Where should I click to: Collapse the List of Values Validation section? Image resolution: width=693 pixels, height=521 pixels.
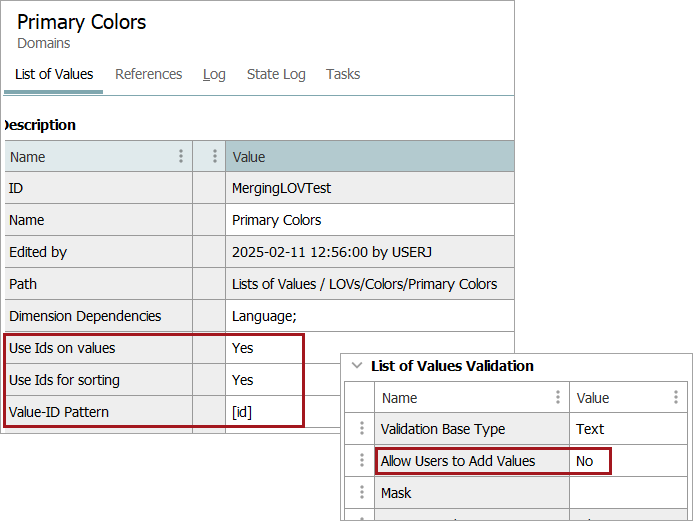point(356,366)
